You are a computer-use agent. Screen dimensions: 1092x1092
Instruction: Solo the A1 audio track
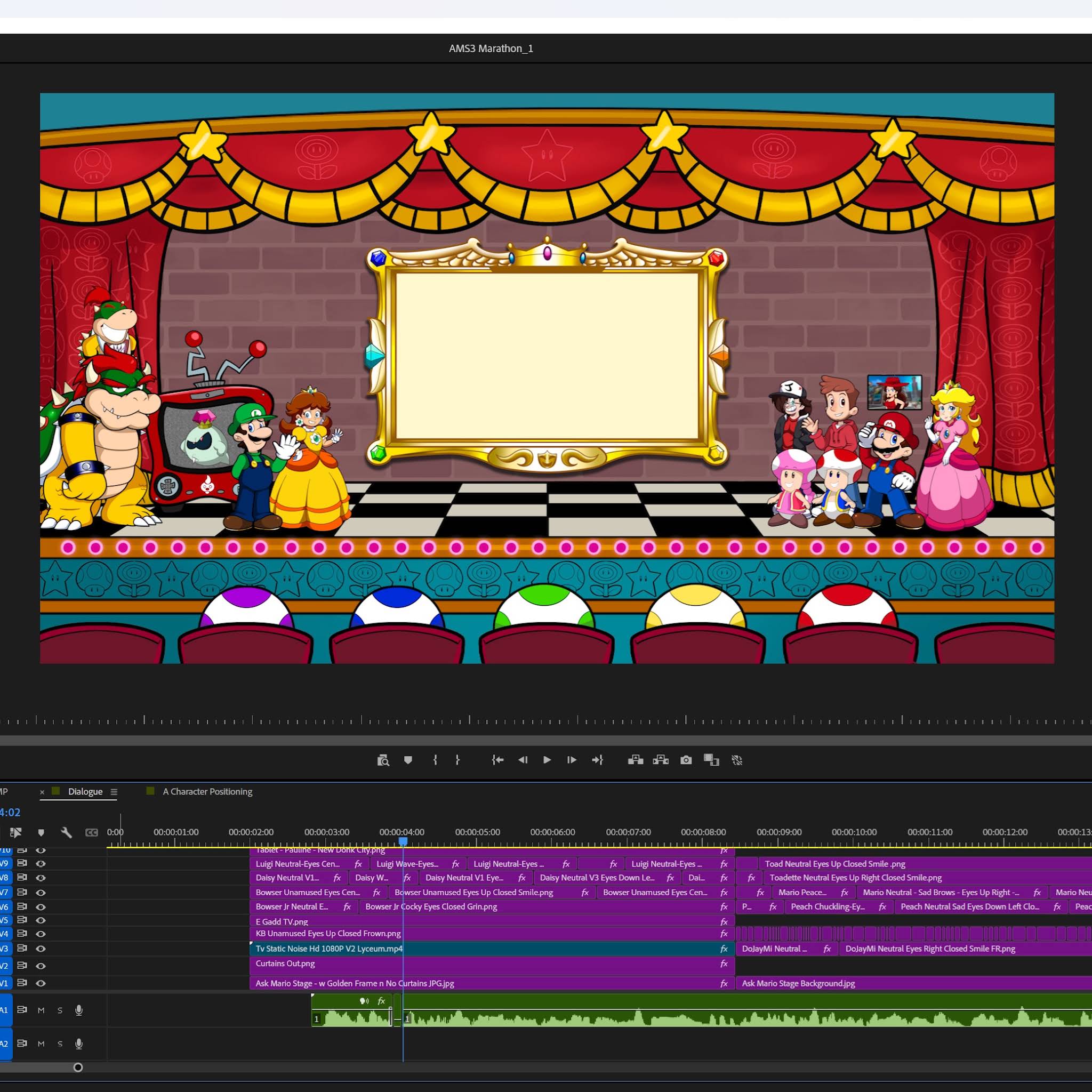point(60,1010)
